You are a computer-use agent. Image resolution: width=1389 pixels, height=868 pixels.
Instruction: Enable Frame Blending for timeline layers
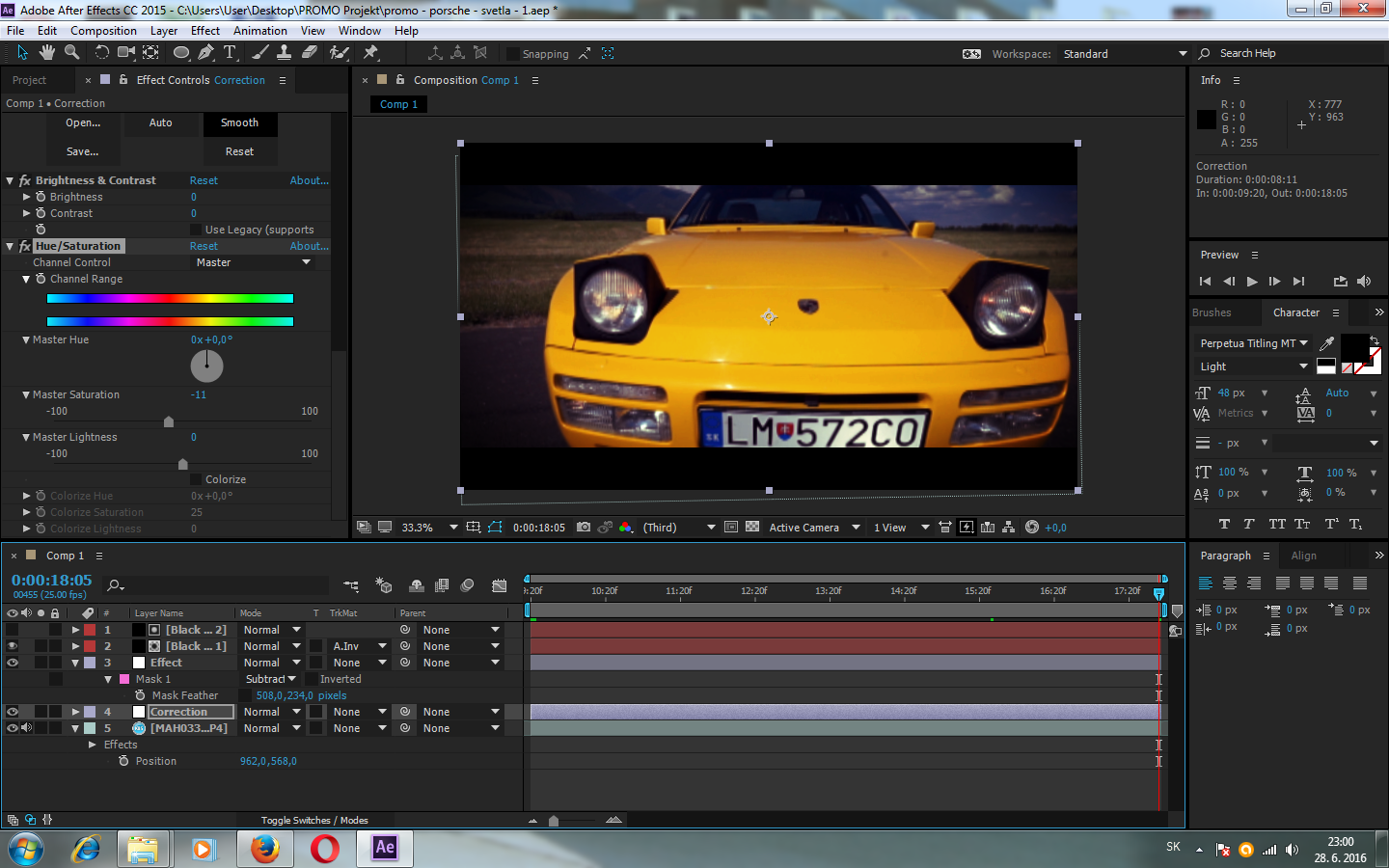click(442, 585)
